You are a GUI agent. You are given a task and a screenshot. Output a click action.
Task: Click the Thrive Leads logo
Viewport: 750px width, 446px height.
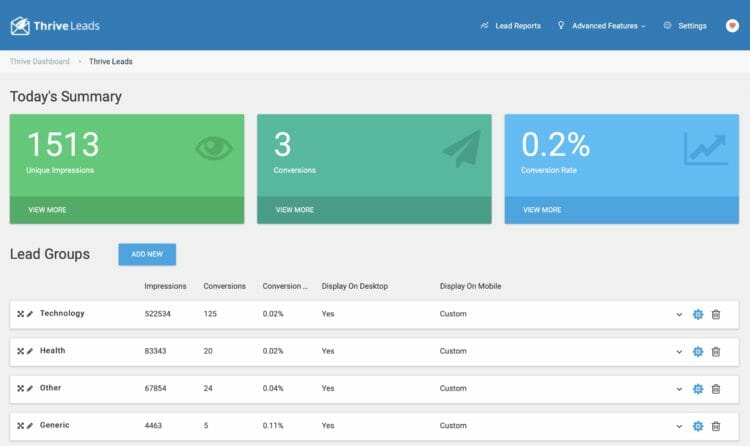tap(55, 26)
